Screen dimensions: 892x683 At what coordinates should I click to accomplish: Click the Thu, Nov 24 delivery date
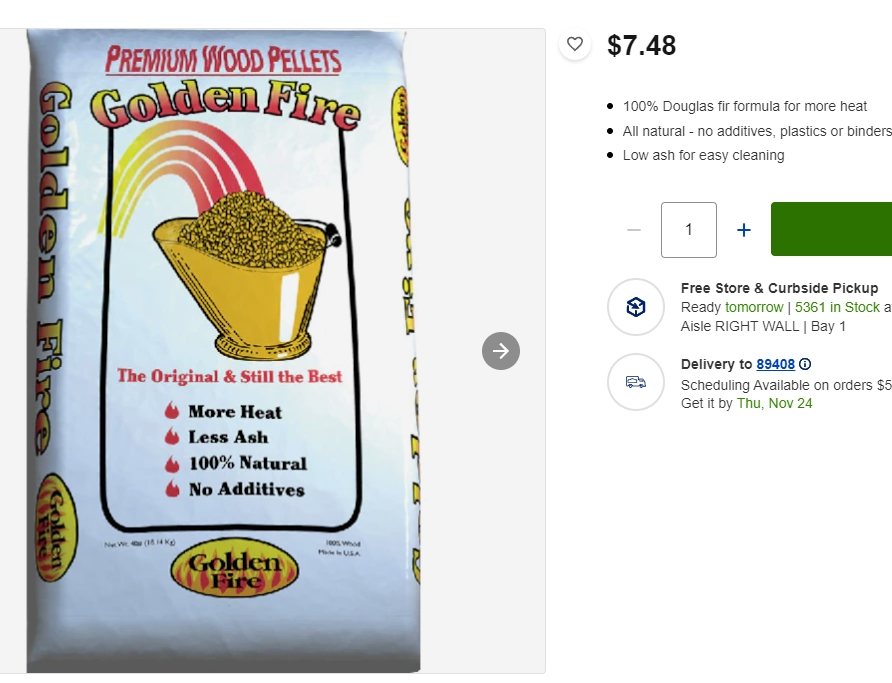774,403
